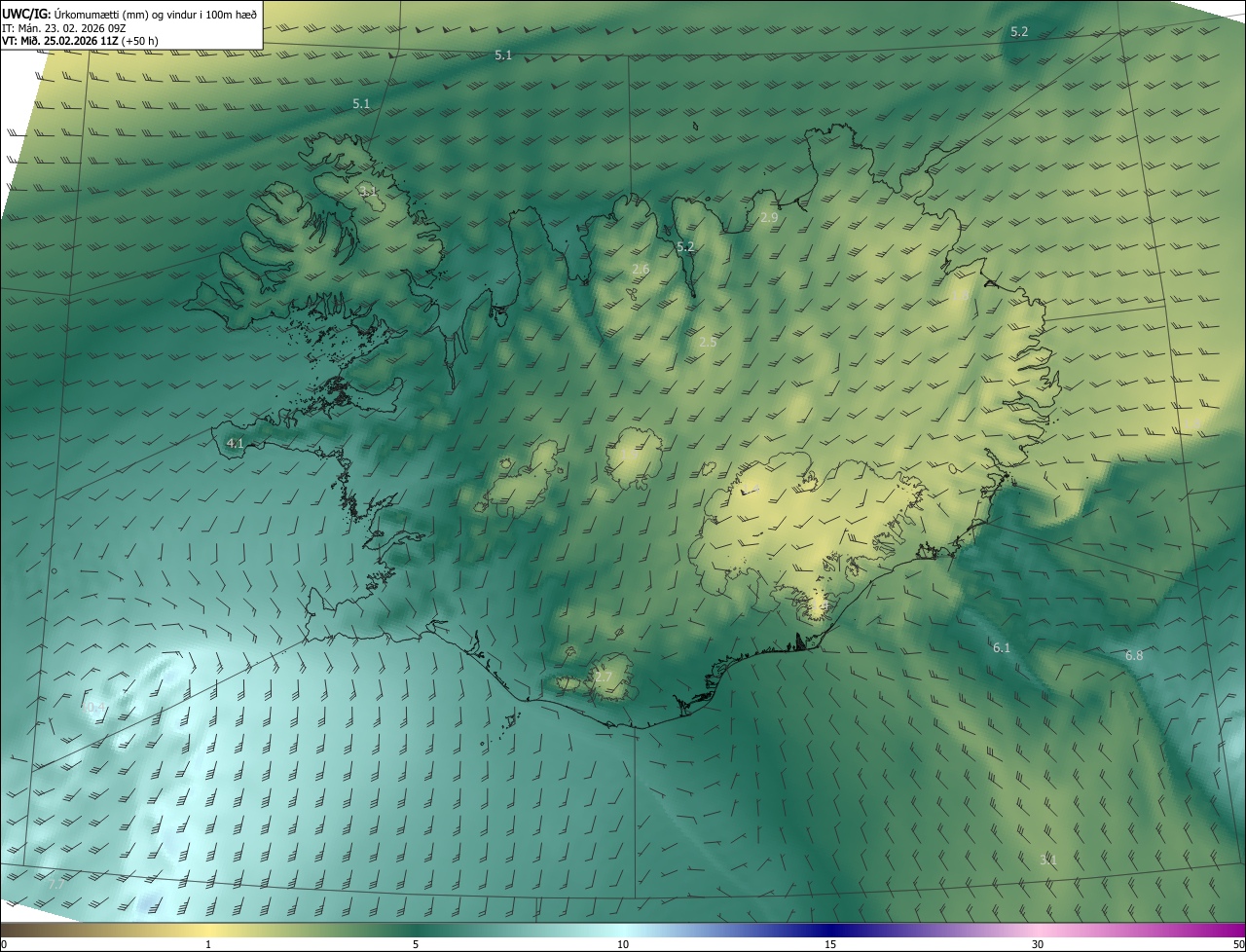Click the '5.2' label beside the northern fjord

tap(685, 246)
